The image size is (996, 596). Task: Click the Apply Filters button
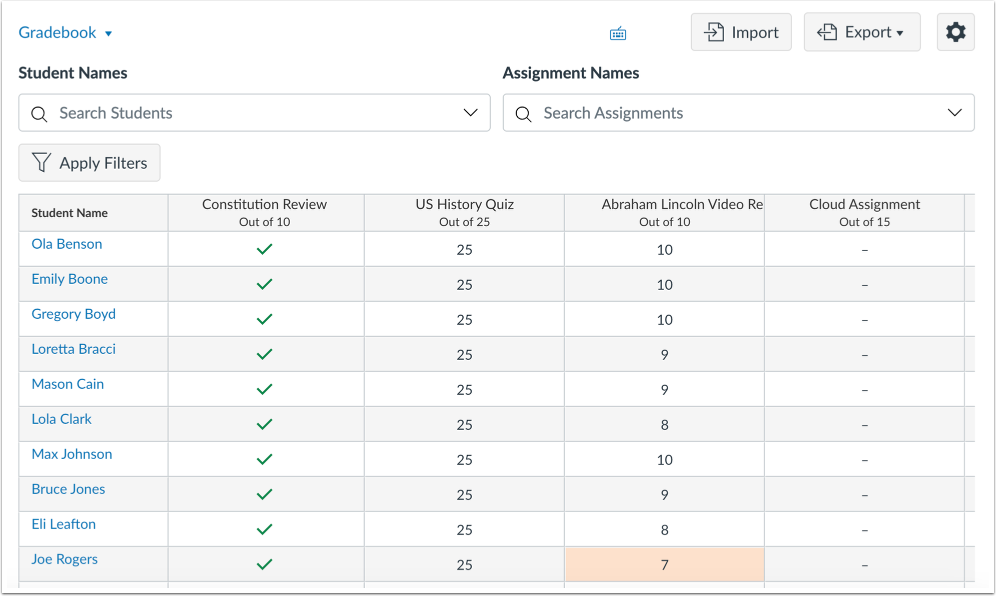[89, 162]
